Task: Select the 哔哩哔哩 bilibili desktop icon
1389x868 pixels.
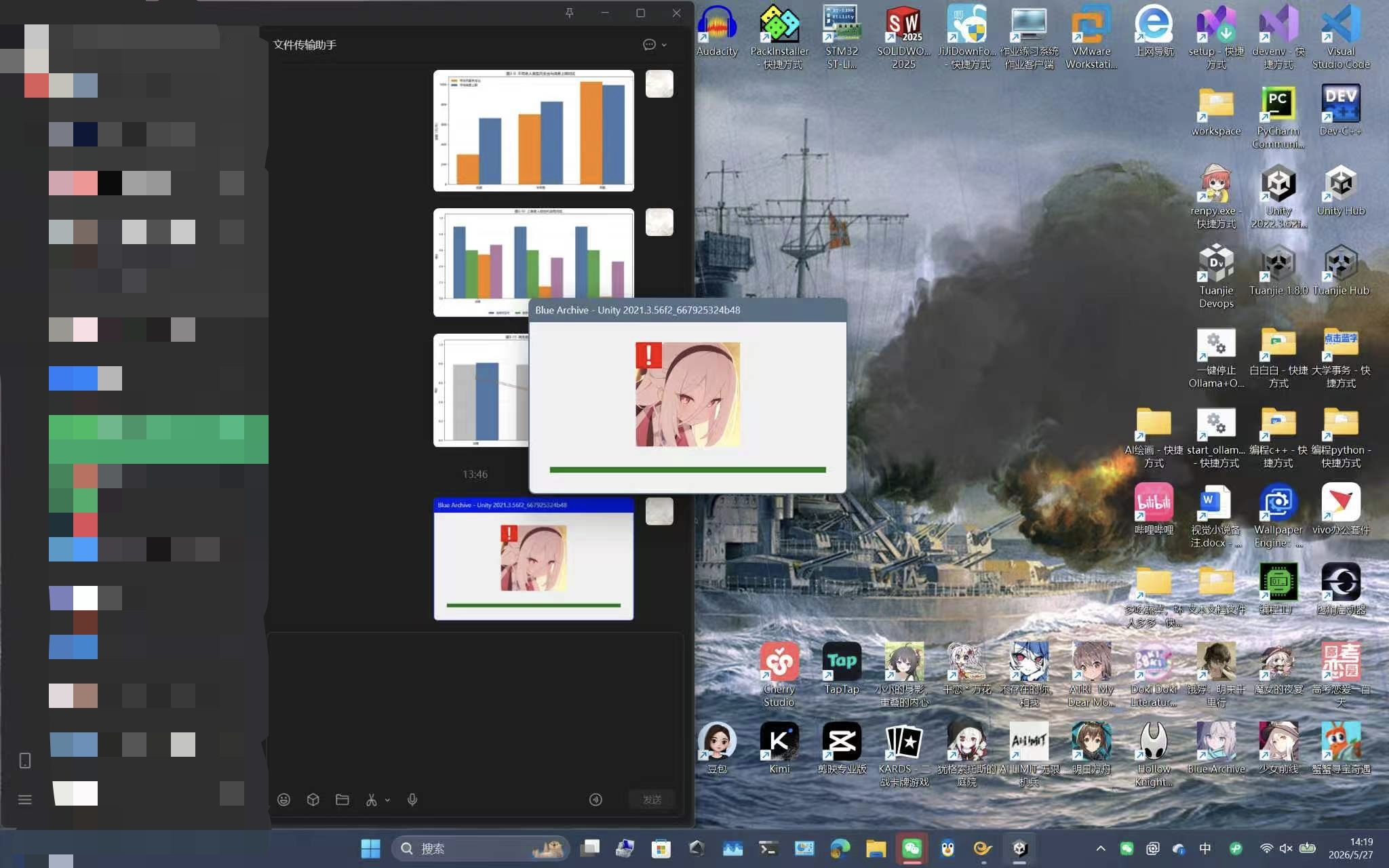Action: tap(1154, 509)
